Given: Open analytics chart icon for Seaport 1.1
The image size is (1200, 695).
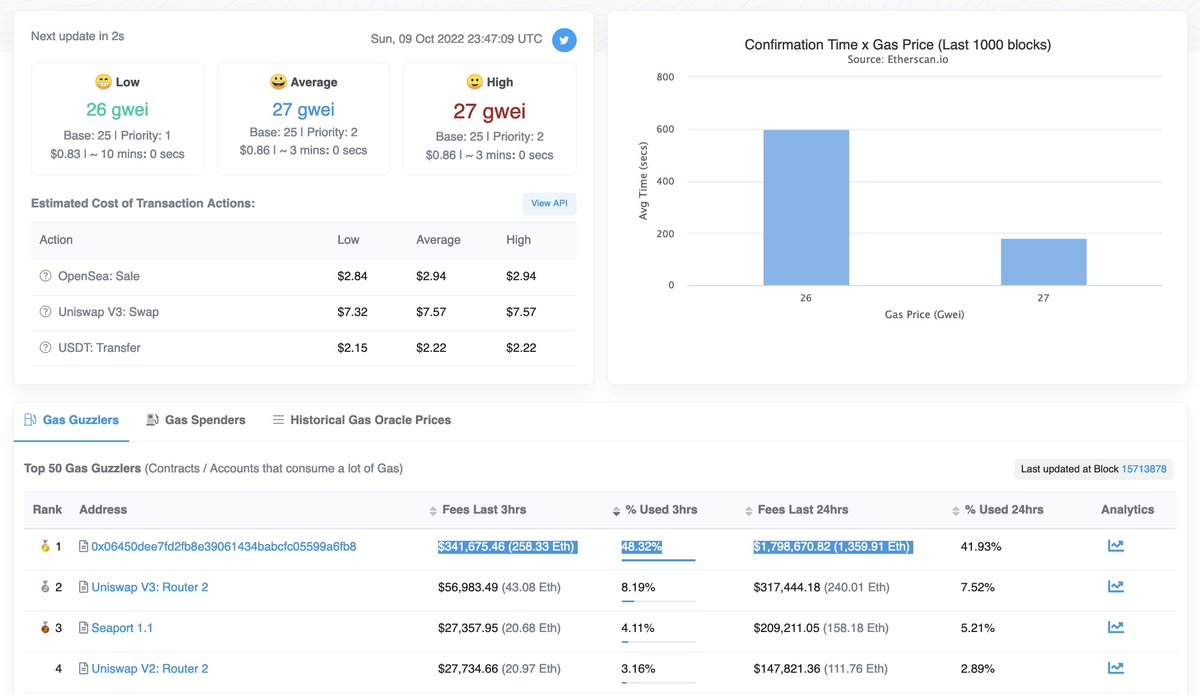Looking at the screenshot, I should (1116, 628).
